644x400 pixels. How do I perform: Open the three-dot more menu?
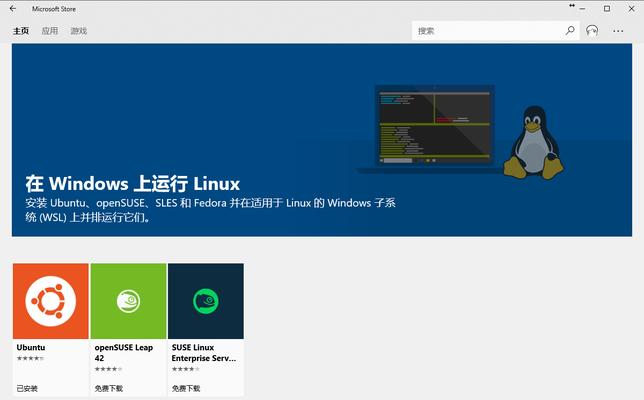click(618, 31)
